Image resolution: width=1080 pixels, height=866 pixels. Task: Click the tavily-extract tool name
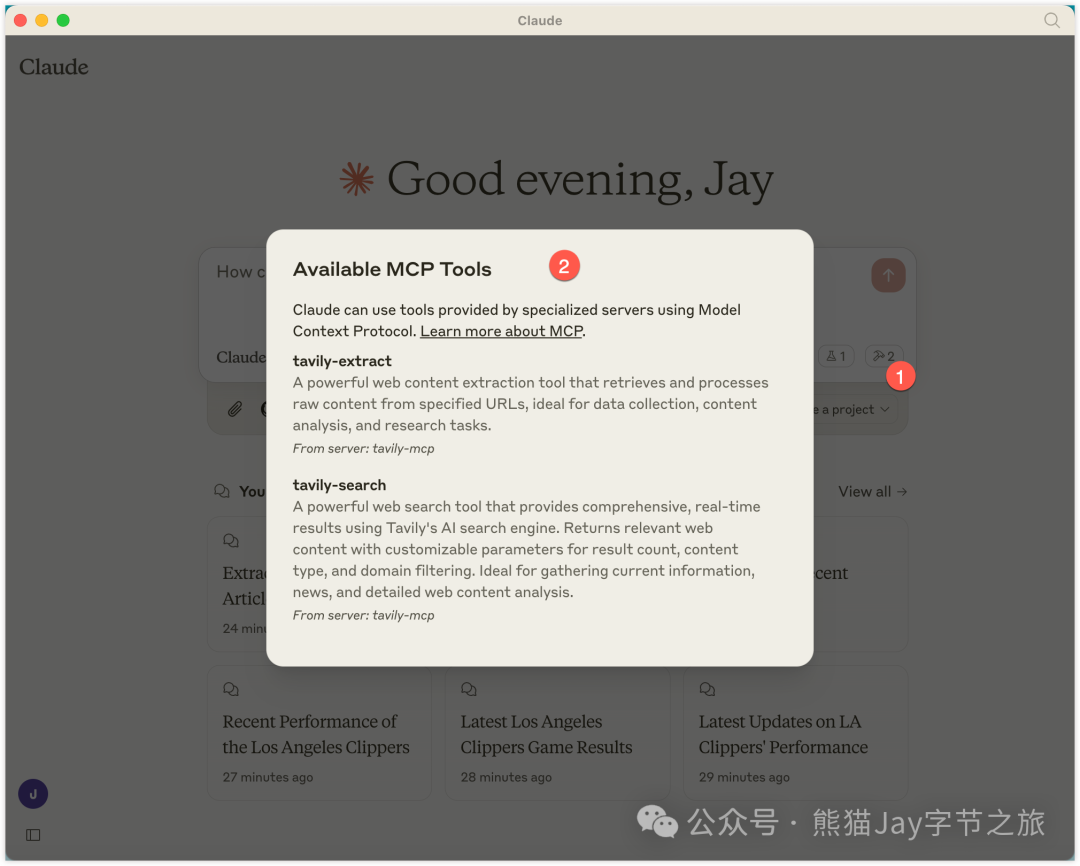[342, 361]
